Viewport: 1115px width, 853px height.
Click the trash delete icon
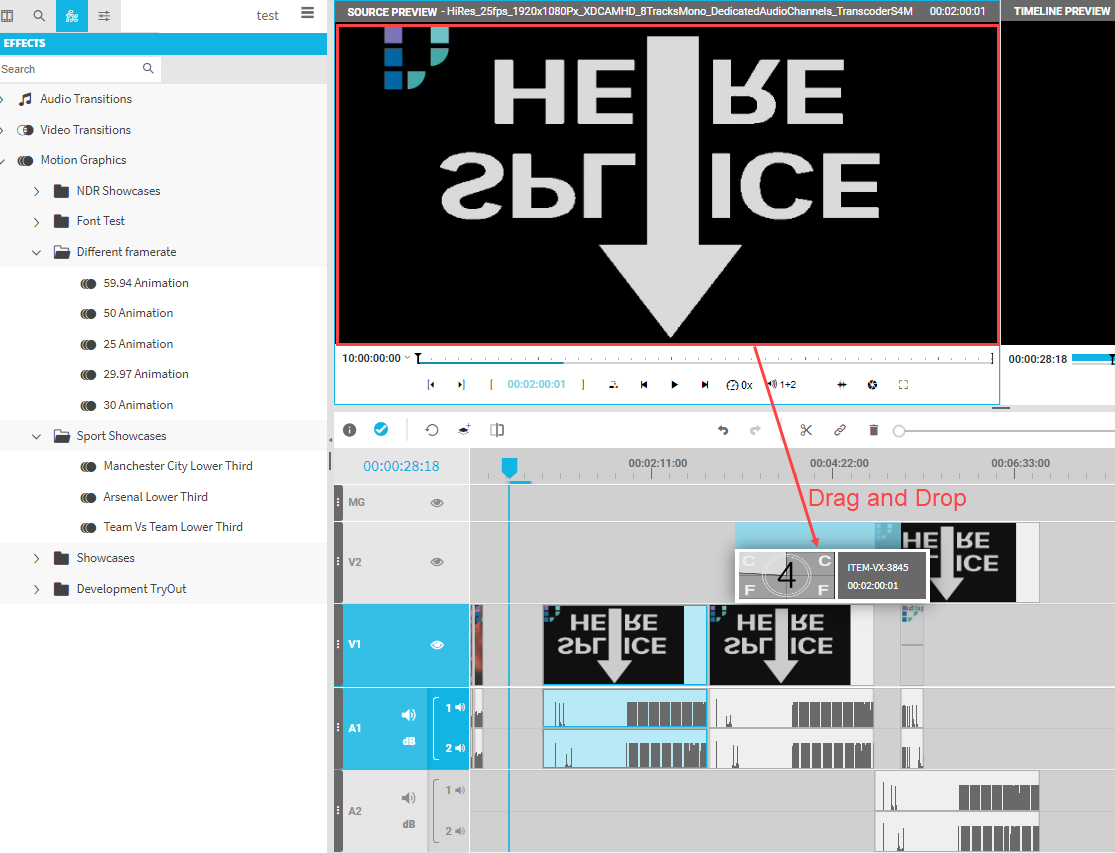(x=873, y=430)
